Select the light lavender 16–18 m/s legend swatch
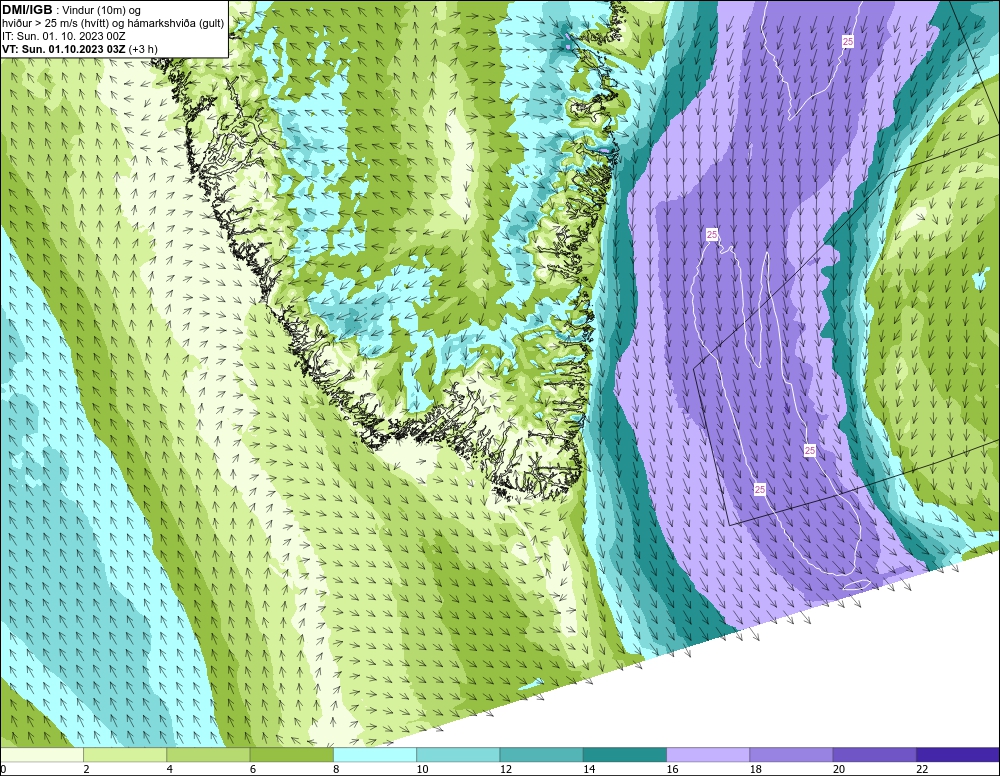Image resolution: width=1000 pixels, height=776 pixels. [x=708, y=755]
